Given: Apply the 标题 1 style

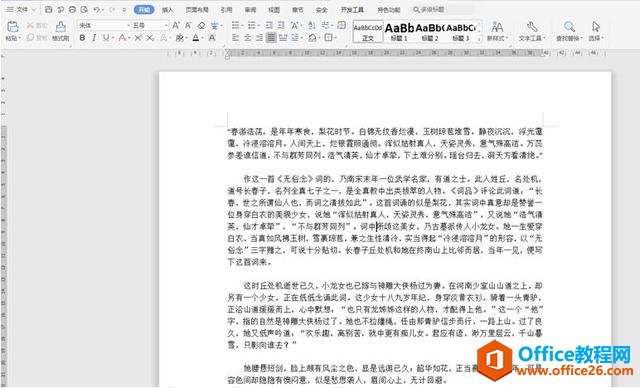Looking at the screenshot, I should tap(399, 31).
